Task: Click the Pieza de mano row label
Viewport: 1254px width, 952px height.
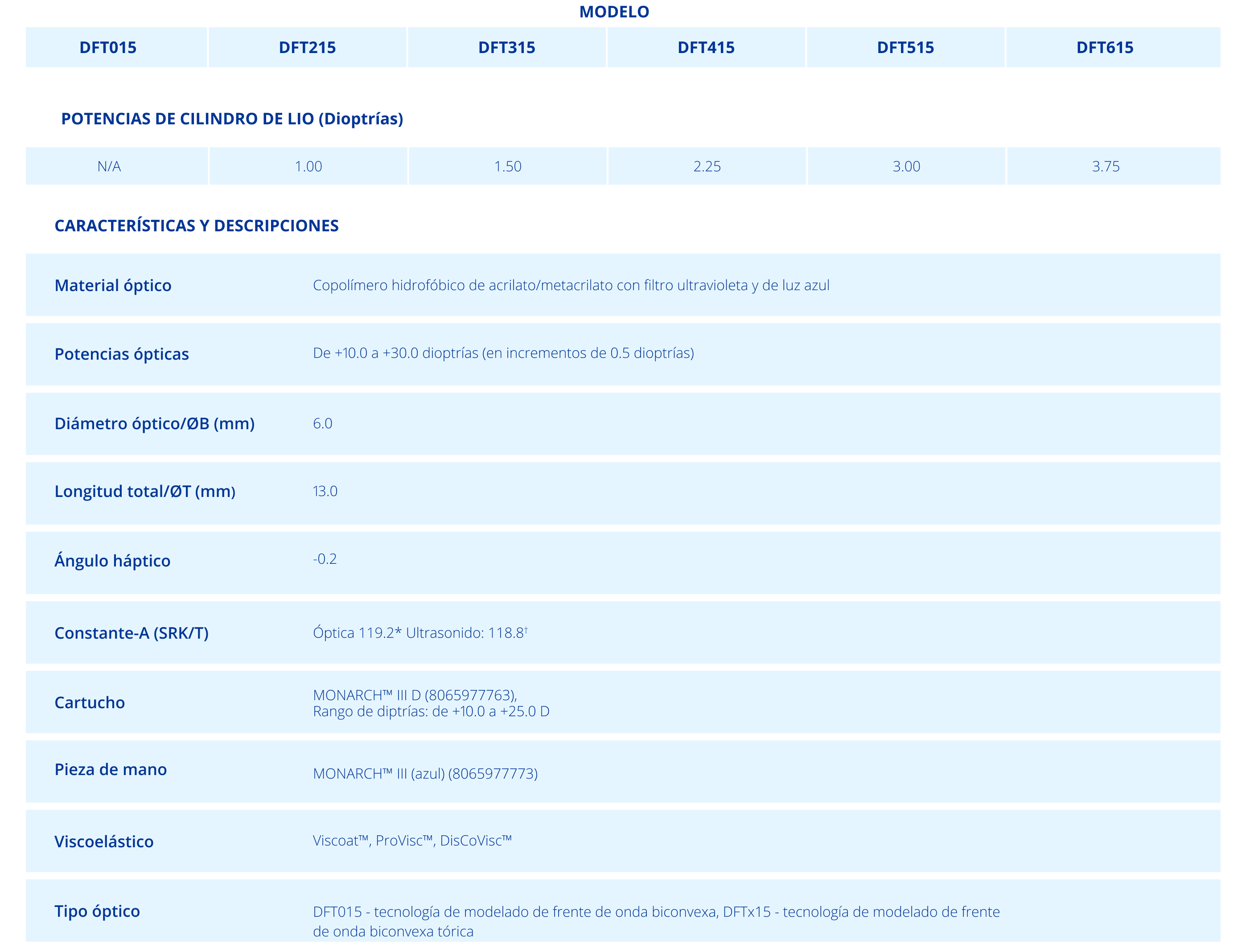Action: (x=111, y=770)
